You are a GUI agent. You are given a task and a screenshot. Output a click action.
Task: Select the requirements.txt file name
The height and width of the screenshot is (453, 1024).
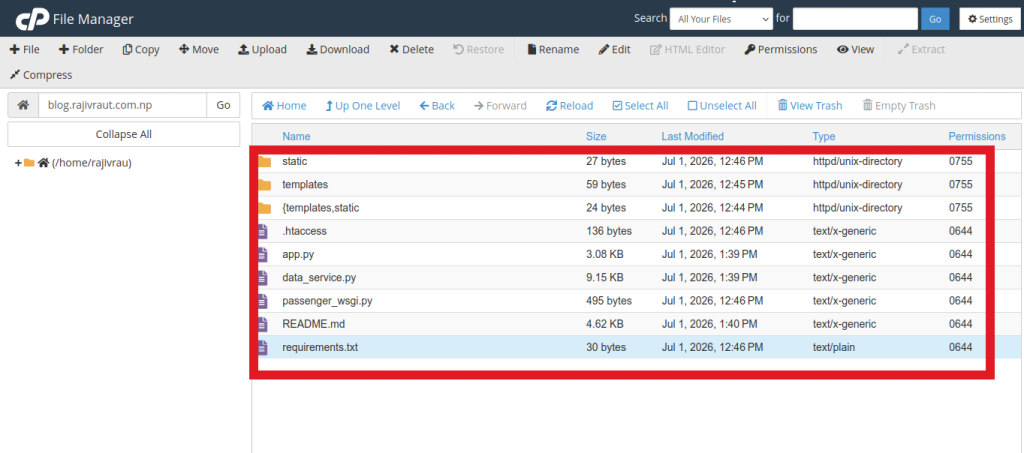pos(320,347)
